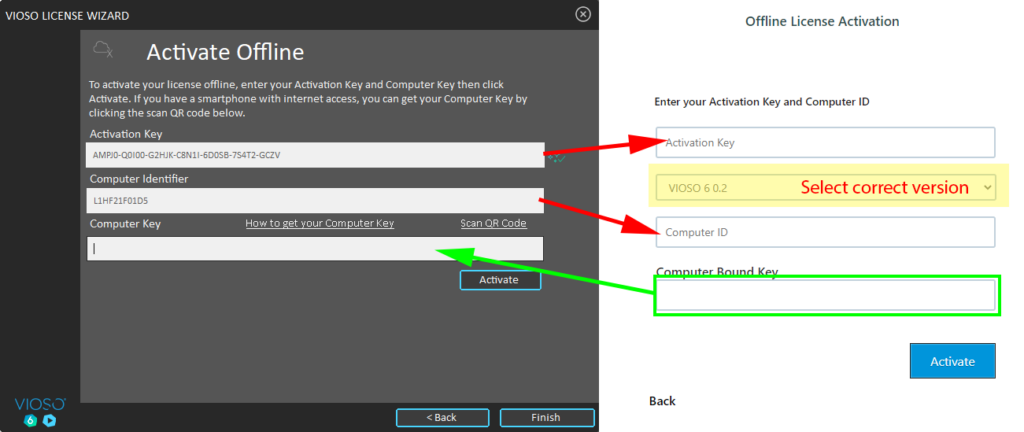Viewport: 1024px width, 432px height.
Task: Click the Computer Bound Key box
Action: pos(825,296)
